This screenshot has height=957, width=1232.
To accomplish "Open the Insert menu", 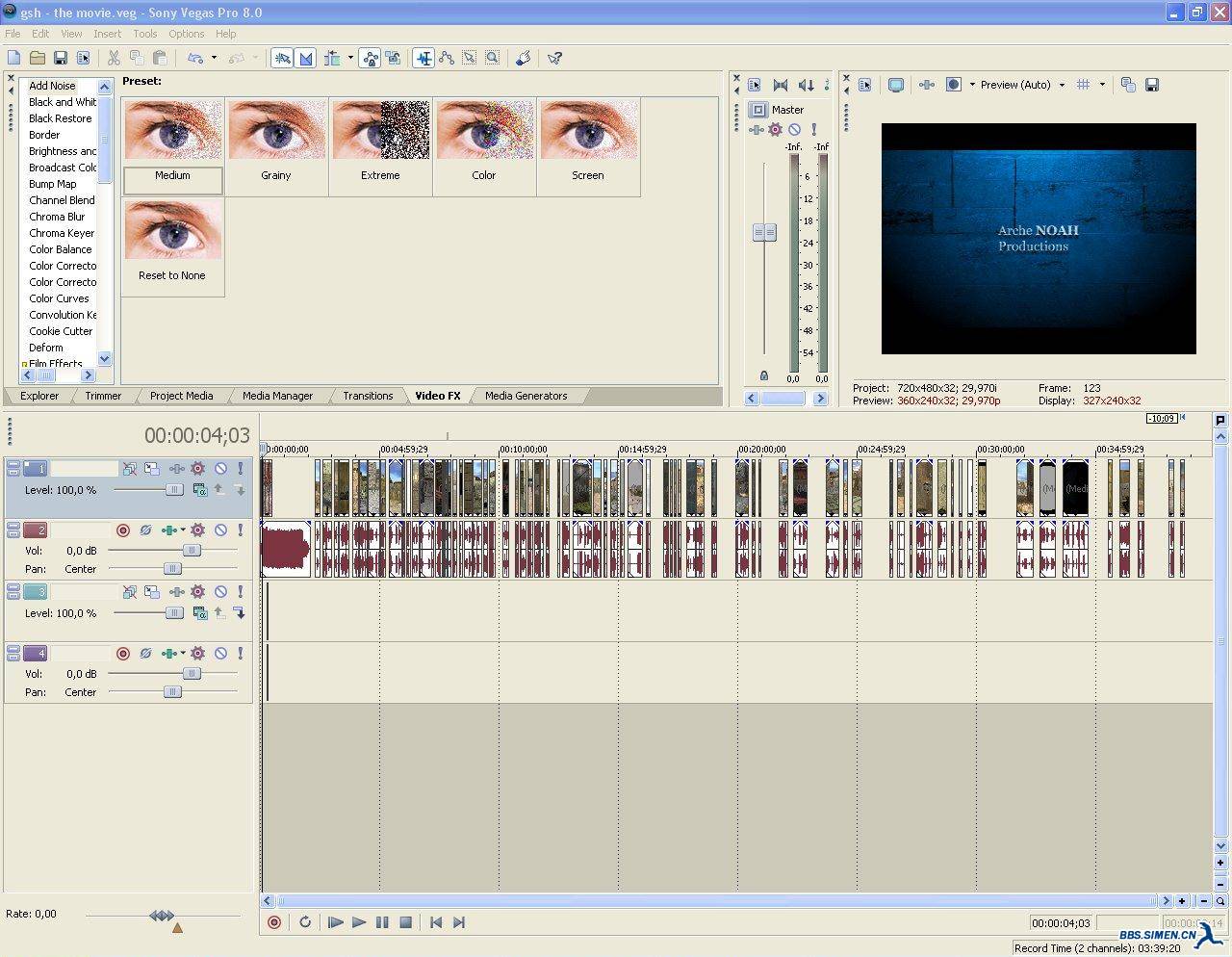I will 107,34.
